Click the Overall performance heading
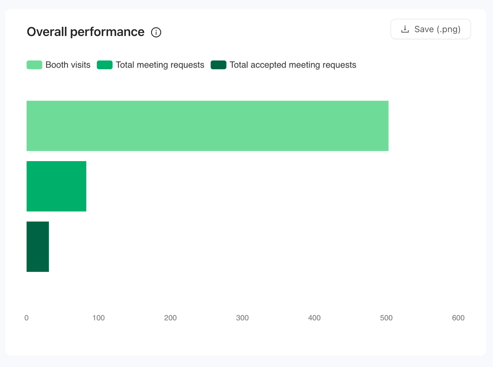 86,32
